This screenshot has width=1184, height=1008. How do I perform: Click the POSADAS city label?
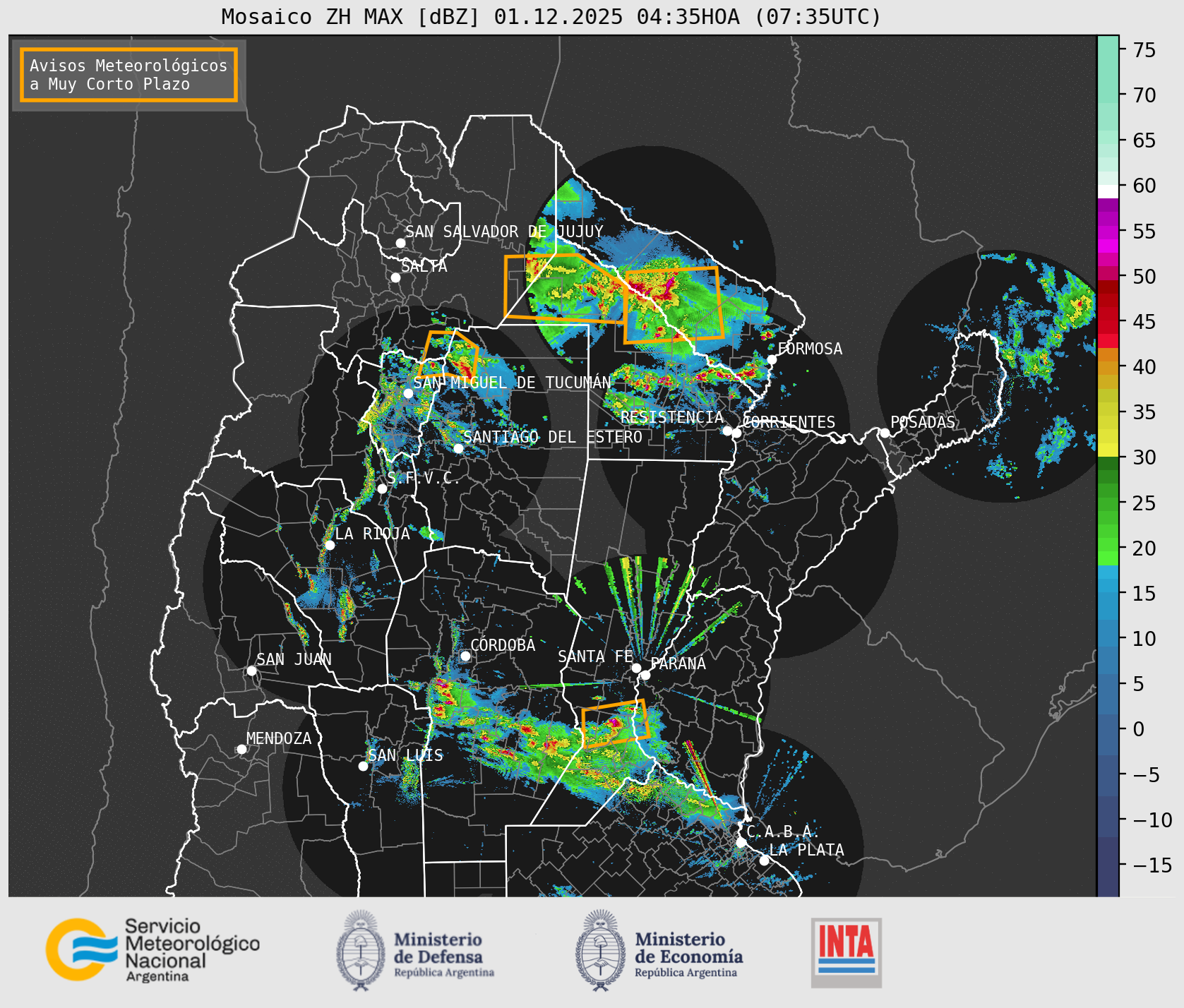pyautogui.click(x=923, y=422)
